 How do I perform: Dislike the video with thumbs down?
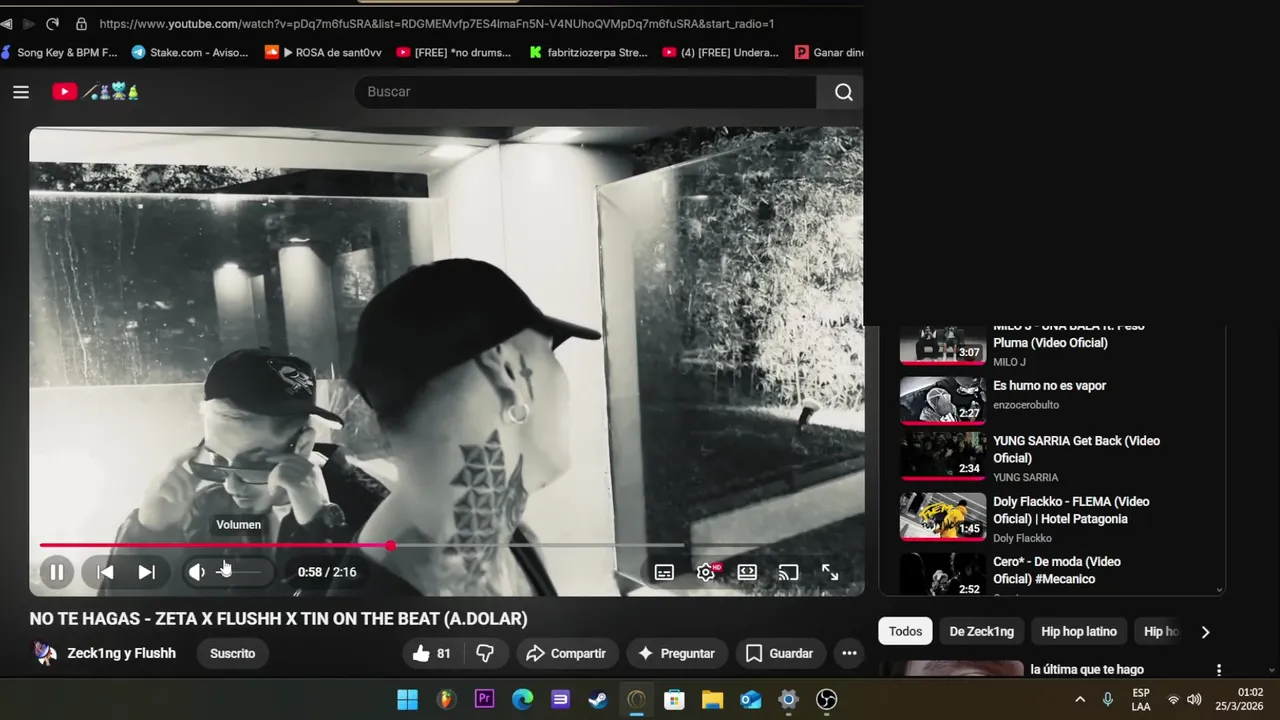(x=485, y=653)
